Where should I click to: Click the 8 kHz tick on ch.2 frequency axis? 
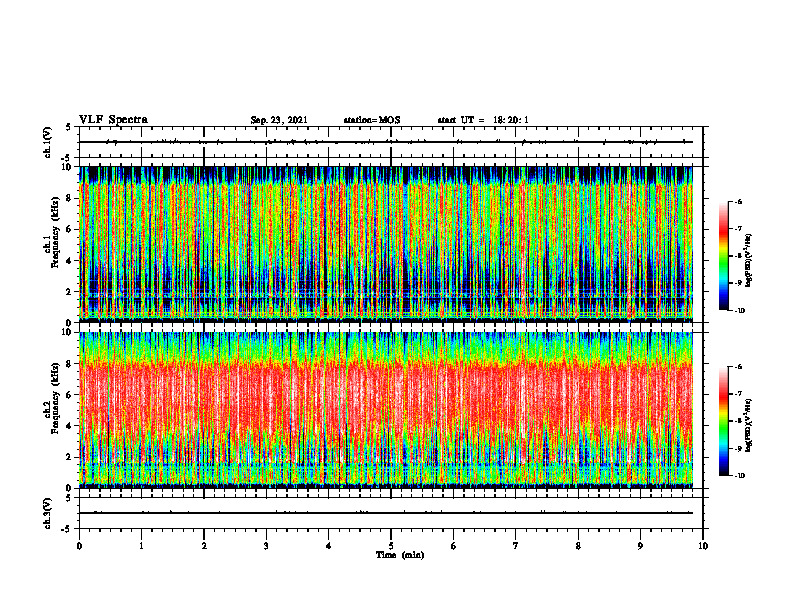70,364
